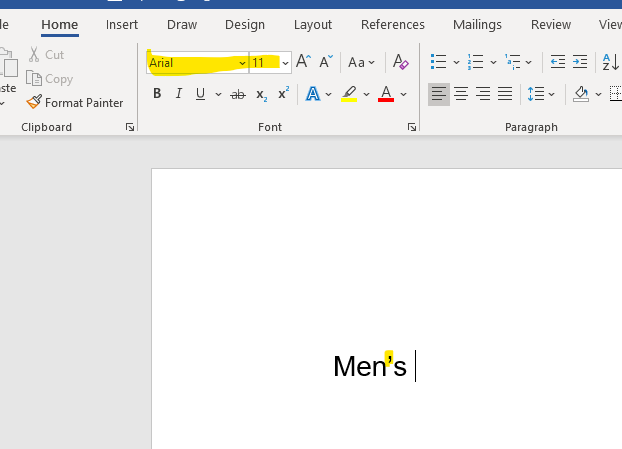Viewport: 622px width, 449px height.
Task: Switch to the References tab
Action: [393, 25]
